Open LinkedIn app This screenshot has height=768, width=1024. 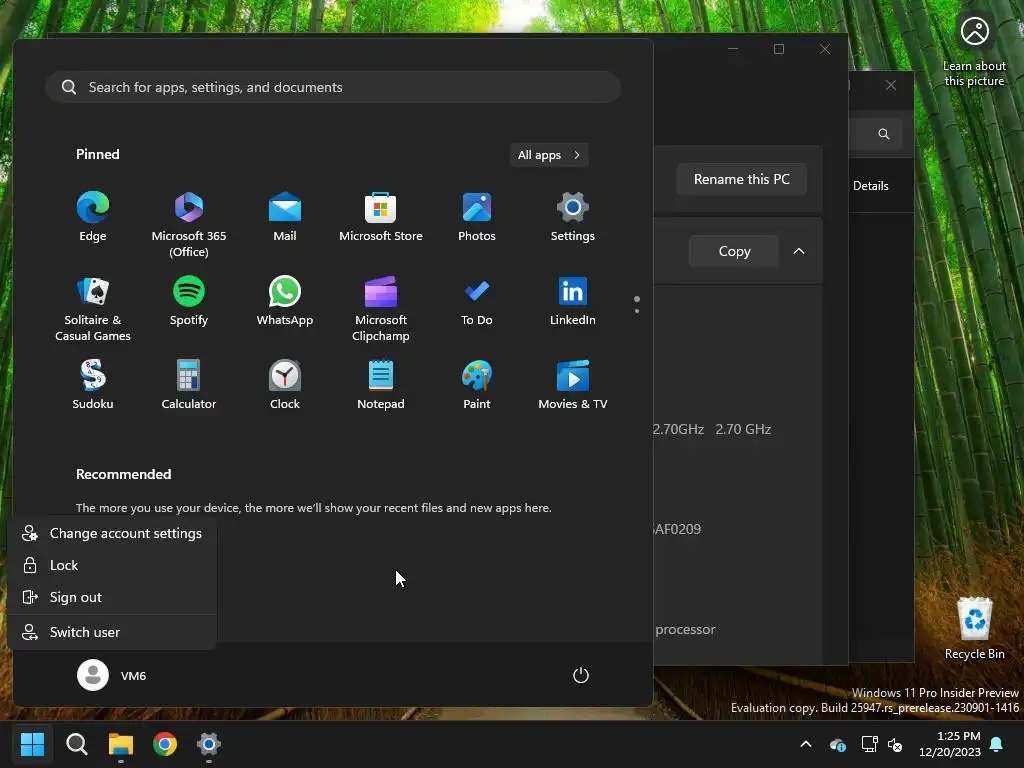click(x=573, y=302)
